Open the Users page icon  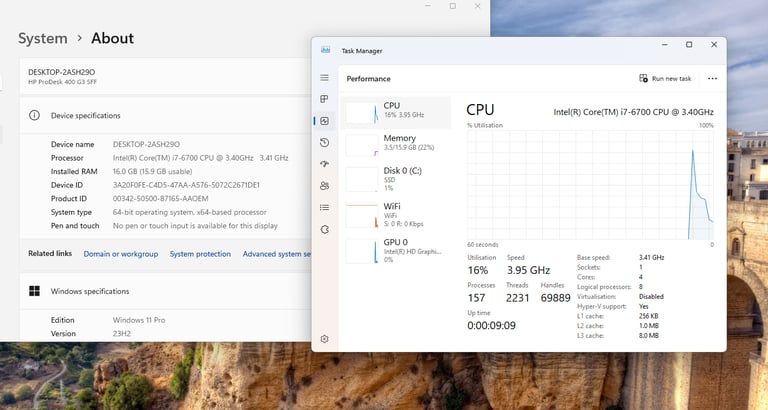pos(324,186)
